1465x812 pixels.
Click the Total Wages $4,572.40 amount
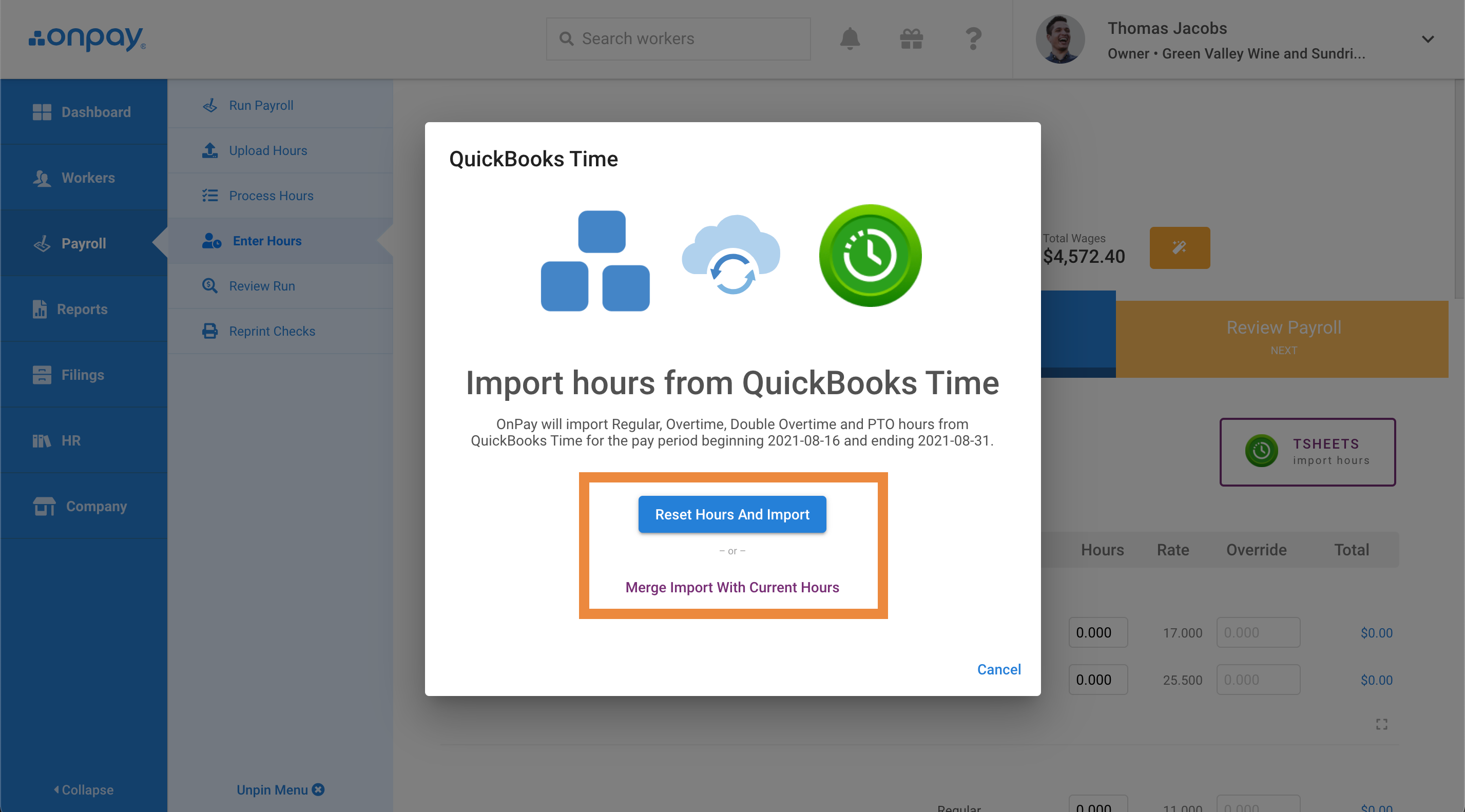coord(1084,257)
